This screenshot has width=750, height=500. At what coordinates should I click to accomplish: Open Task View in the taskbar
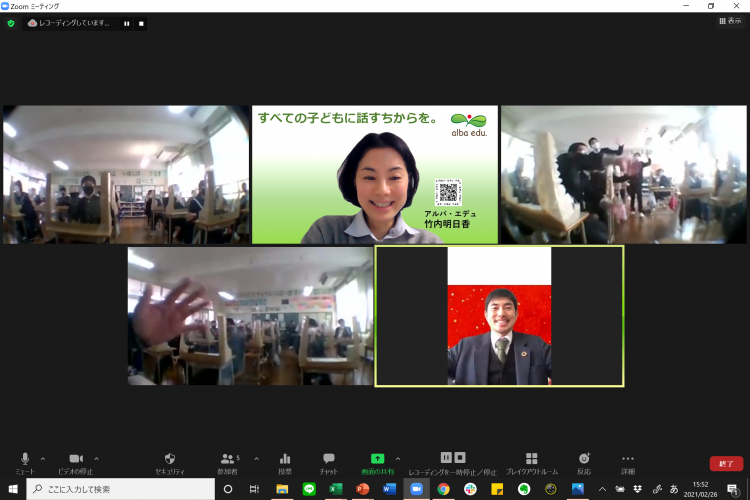[254, 489]
